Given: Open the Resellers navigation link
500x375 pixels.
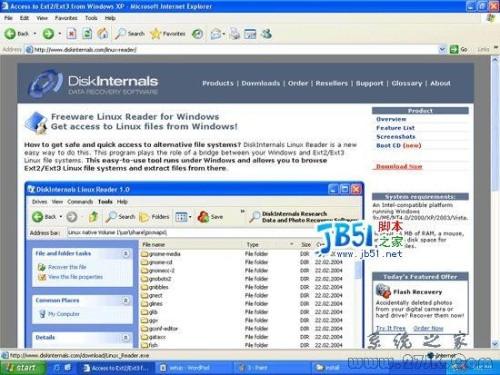Looking at the screenshot, I should click(x=332, y=83).
